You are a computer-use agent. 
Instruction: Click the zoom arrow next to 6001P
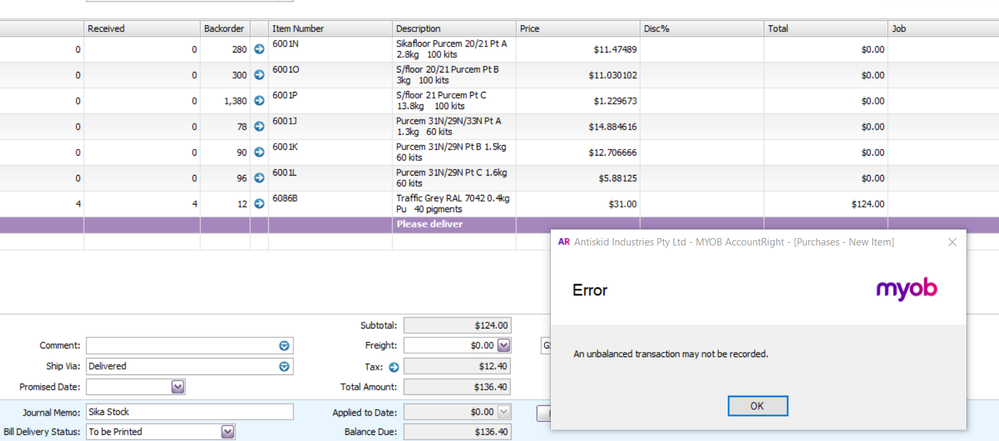(259, 101)
